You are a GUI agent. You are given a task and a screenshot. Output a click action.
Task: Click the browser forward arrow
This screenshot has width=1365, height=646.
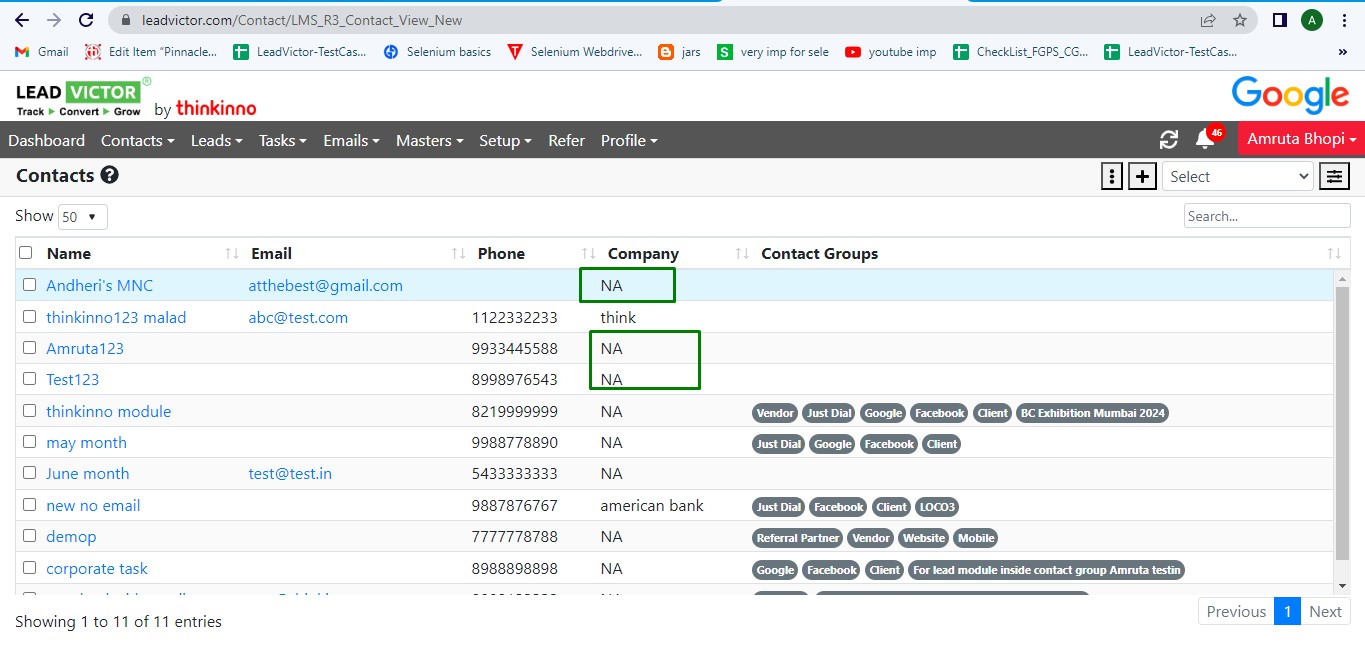[x=53, y=20]
